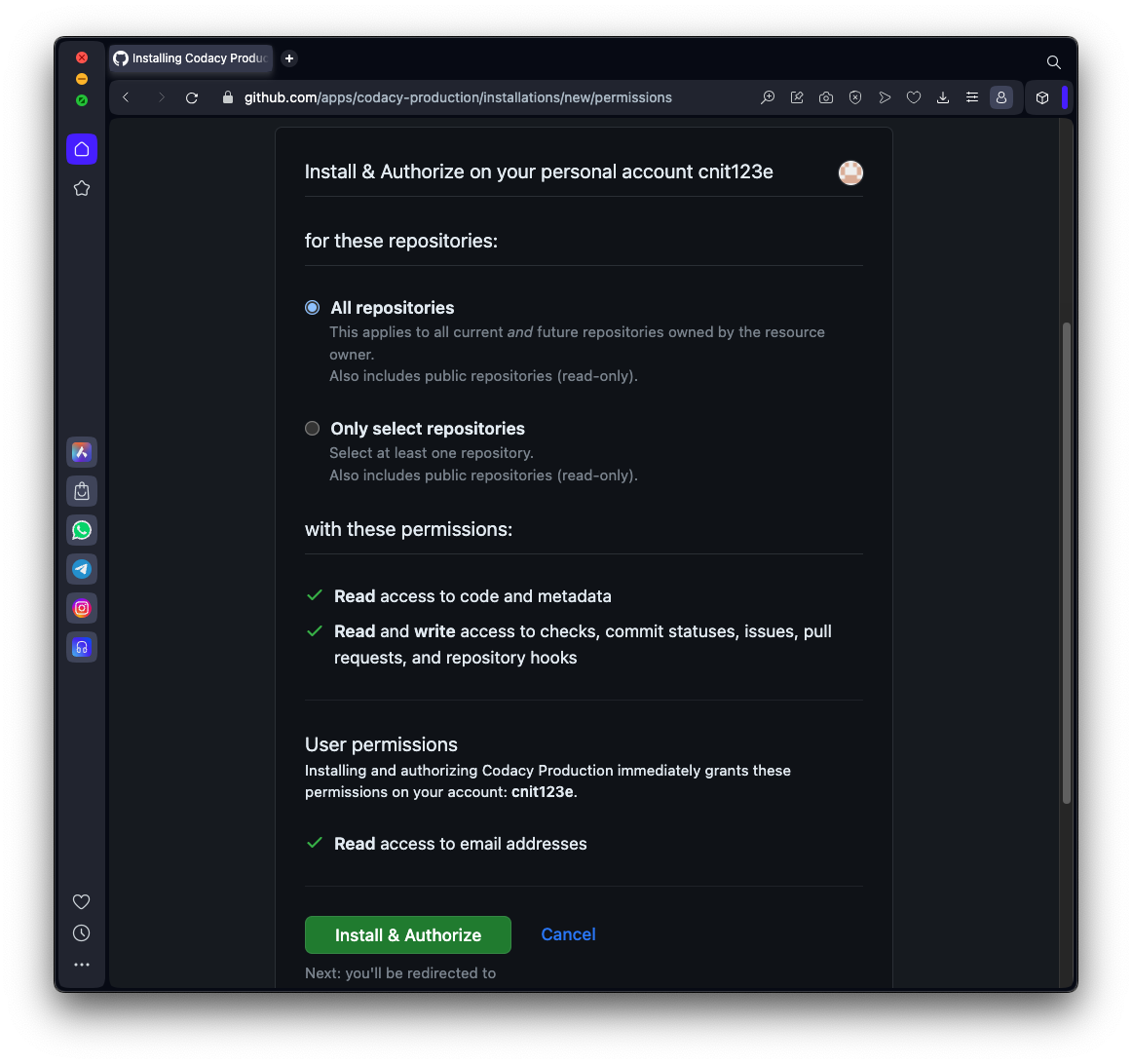Open sidebar history clock icon
The image size is (1132, 1064).
pyautogui.click(x=82, y=933)
